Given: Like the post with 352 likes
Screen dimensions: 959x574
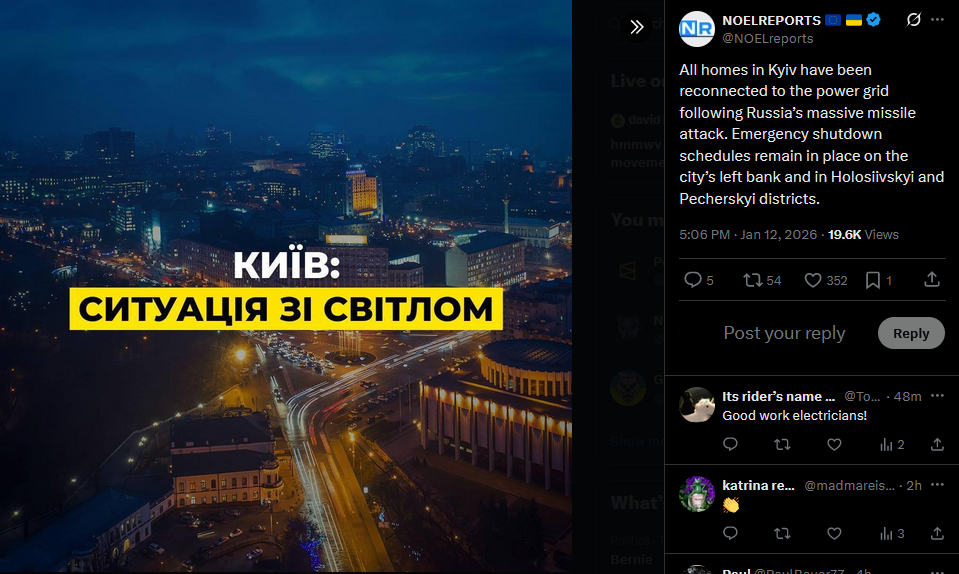Looking at the screenshot, I should click(826, 280).
